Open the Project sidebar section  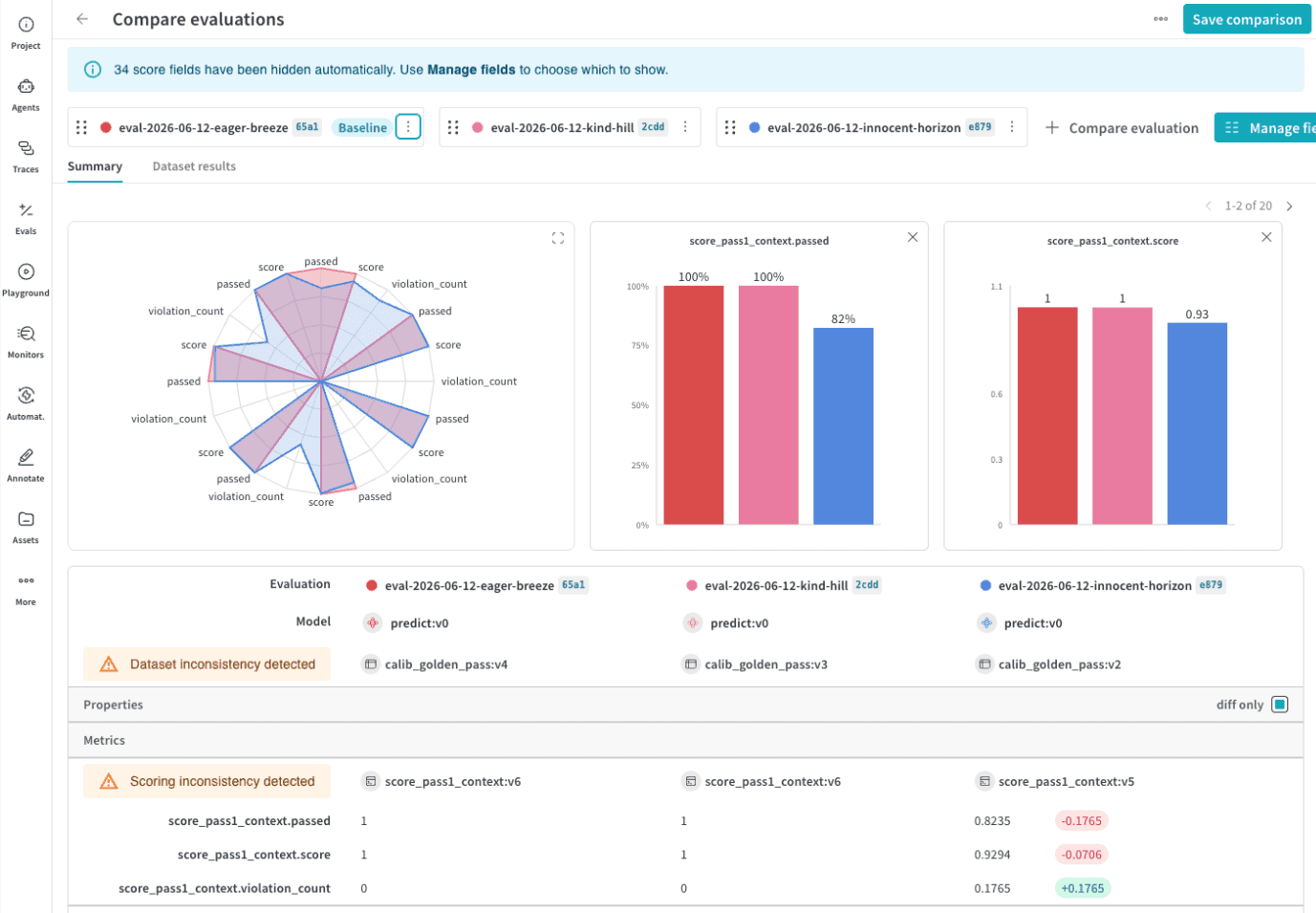(26, 33)
